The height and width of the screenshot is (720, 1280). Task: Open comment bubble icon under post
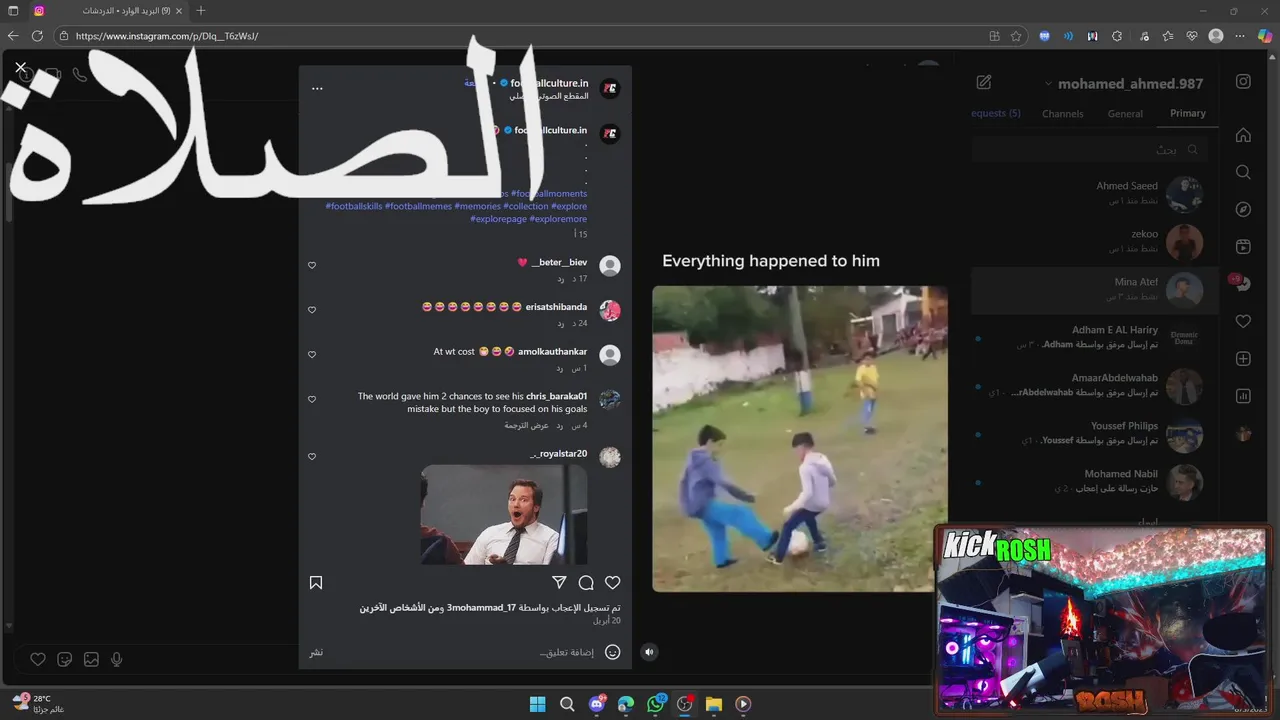click(586, 582)
